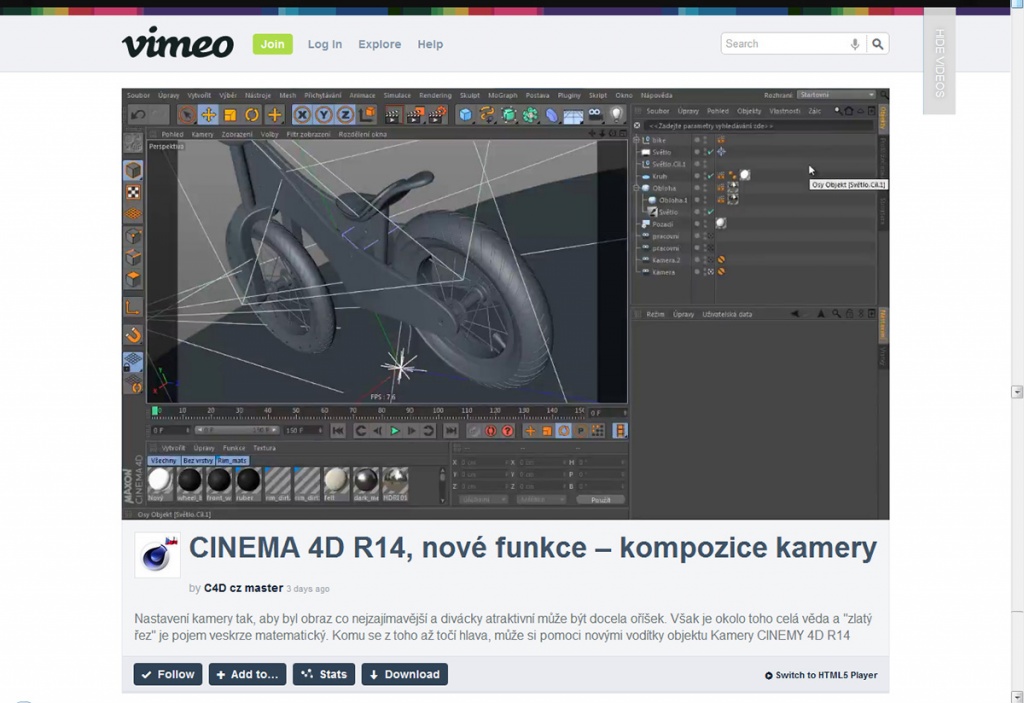Click the Follow button
Image resolution: width=1024 pixels, height=703 pixels.
pos(168,674)
